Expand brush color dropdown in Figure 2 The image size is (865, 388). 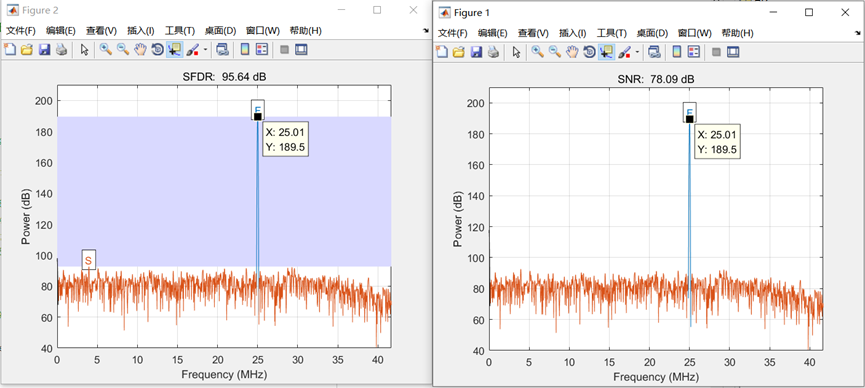(205, 50)
